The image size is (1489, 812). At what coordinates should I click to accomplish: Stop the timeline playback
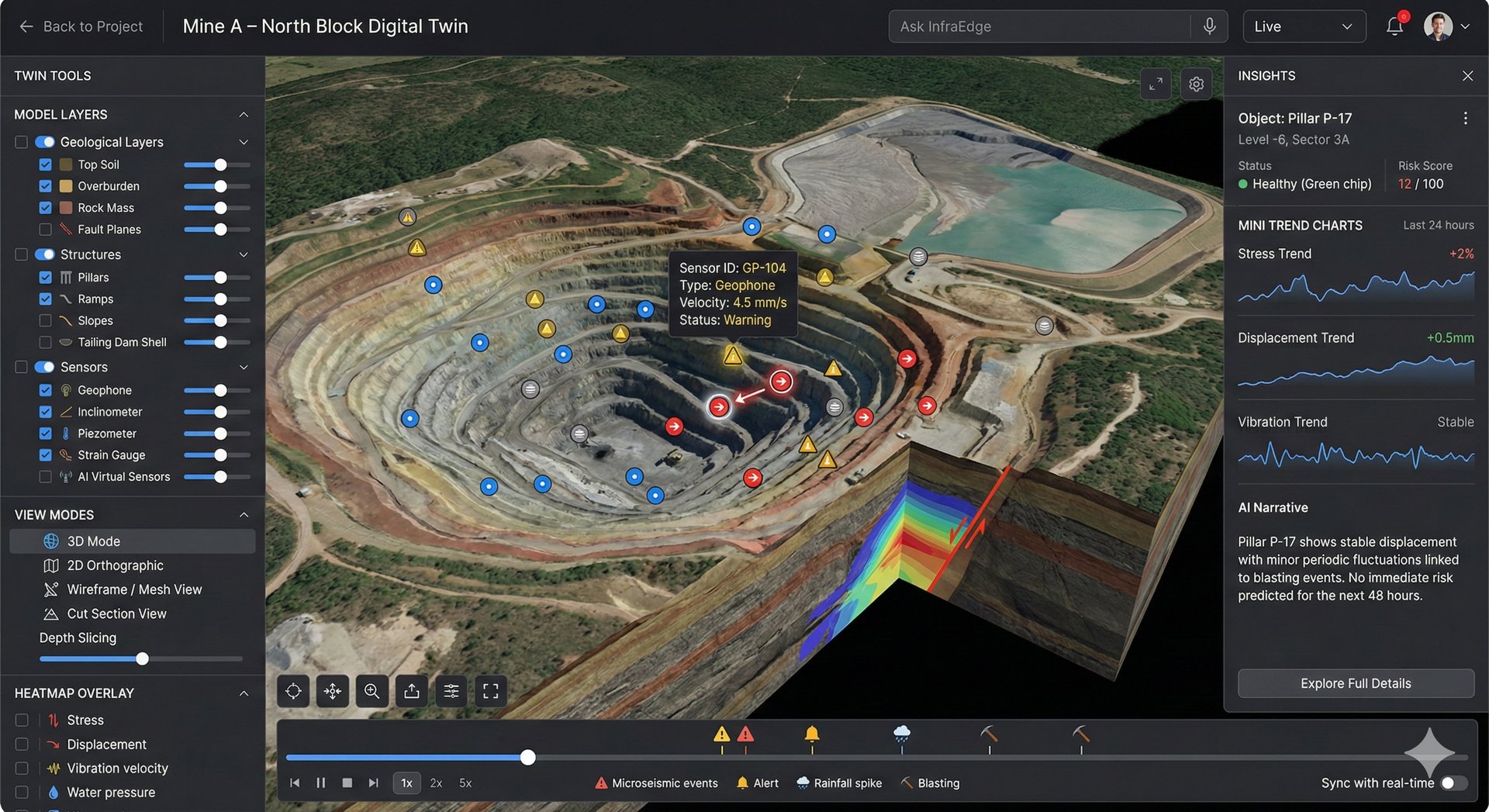coord(347,783)
